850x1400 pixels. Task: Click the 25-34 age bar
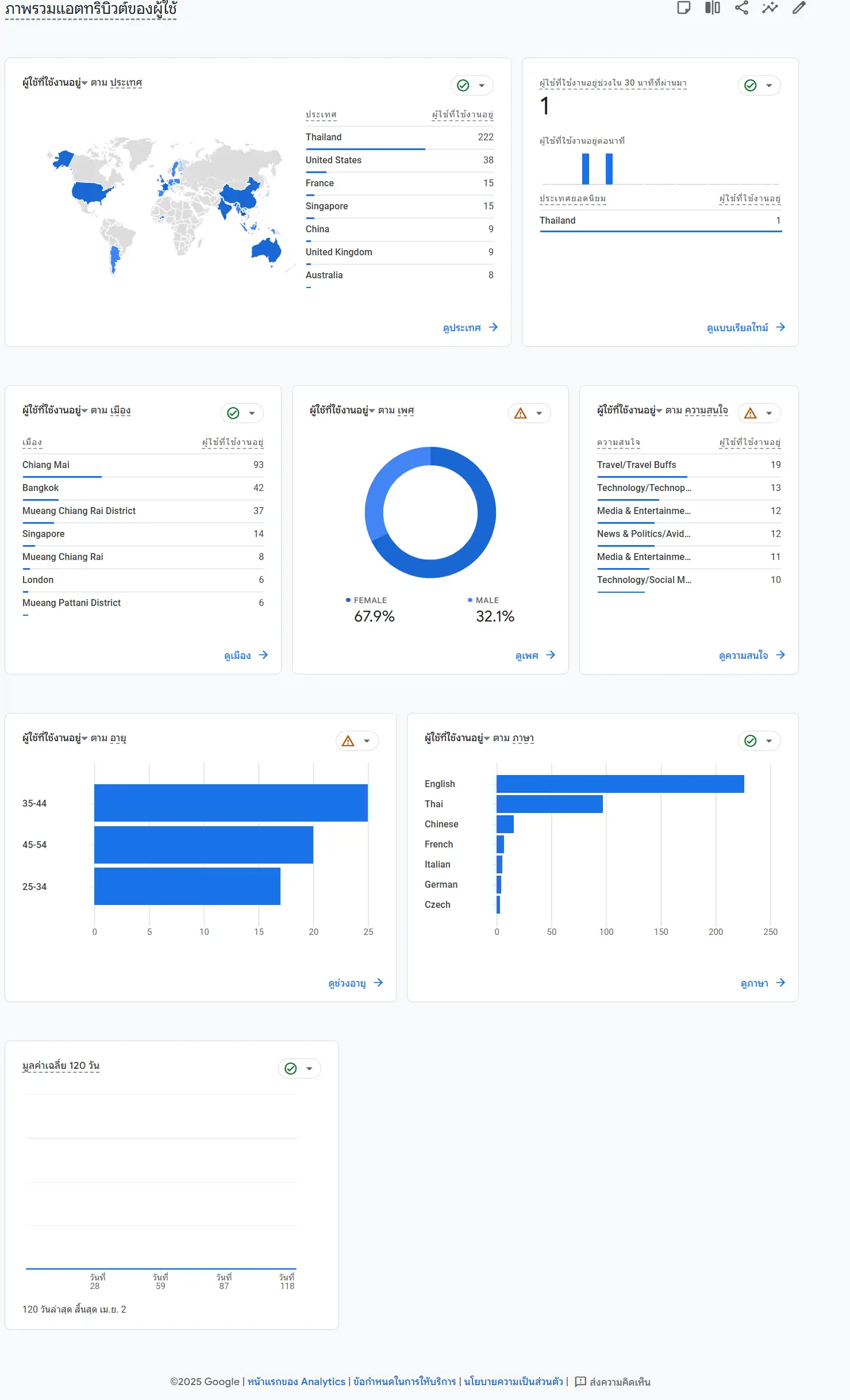[x=187, y=887]
